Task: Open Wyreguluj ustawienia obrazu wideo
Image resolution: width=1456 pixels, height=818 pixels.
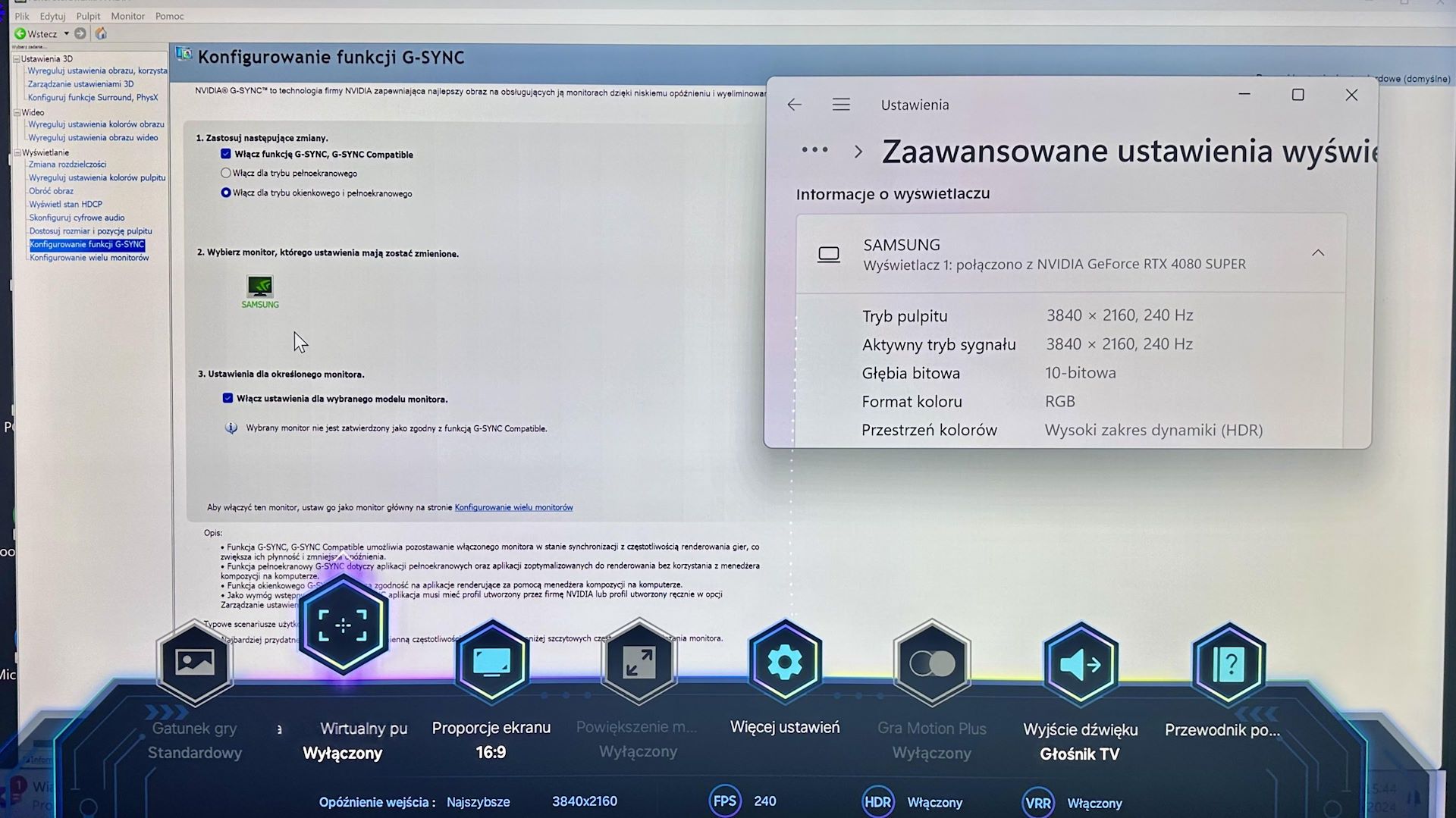Action: pyautogui.click(x=93, y=138)
